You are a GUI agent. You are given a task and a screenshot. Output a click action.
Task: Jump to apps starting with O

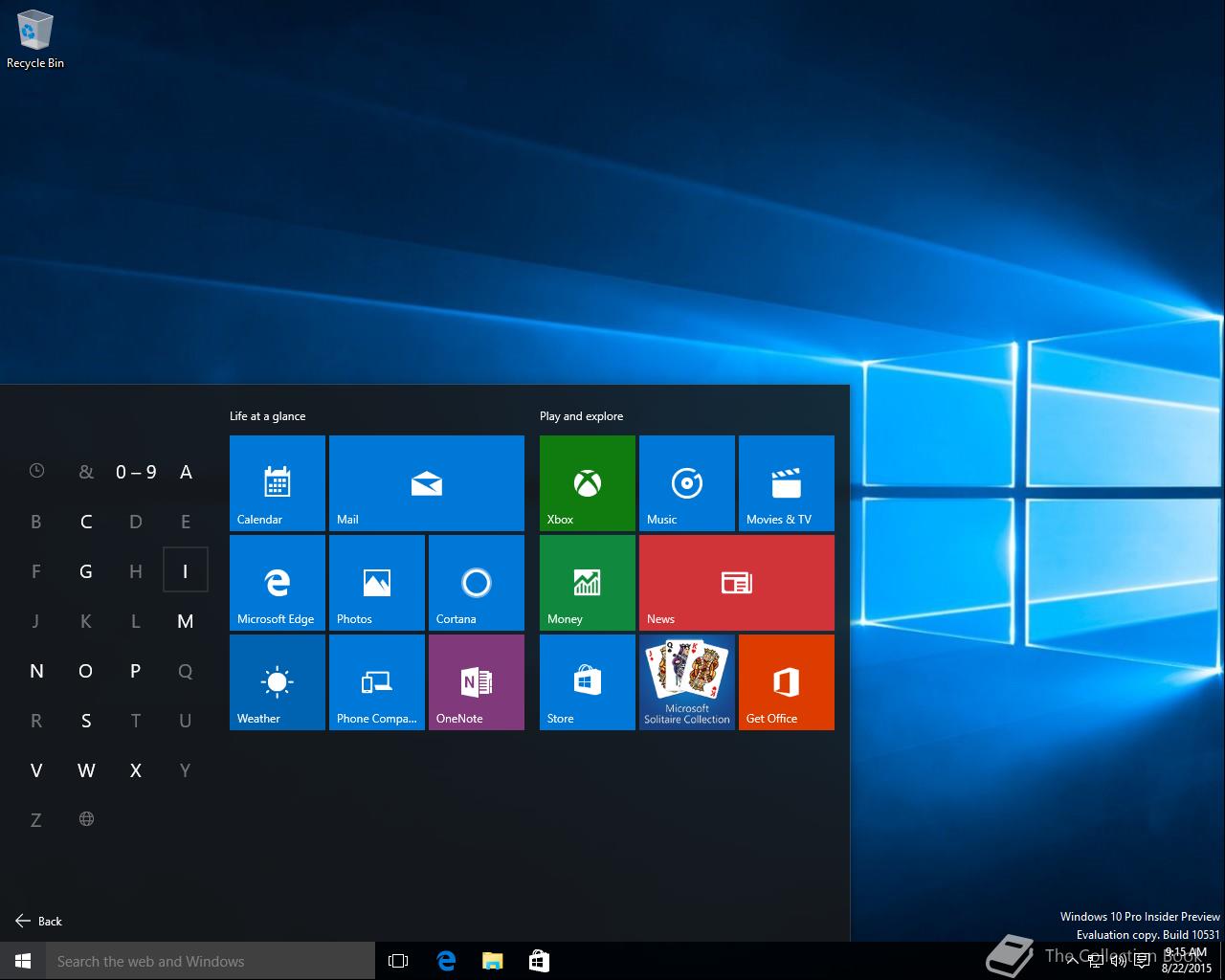pos(86,670)
